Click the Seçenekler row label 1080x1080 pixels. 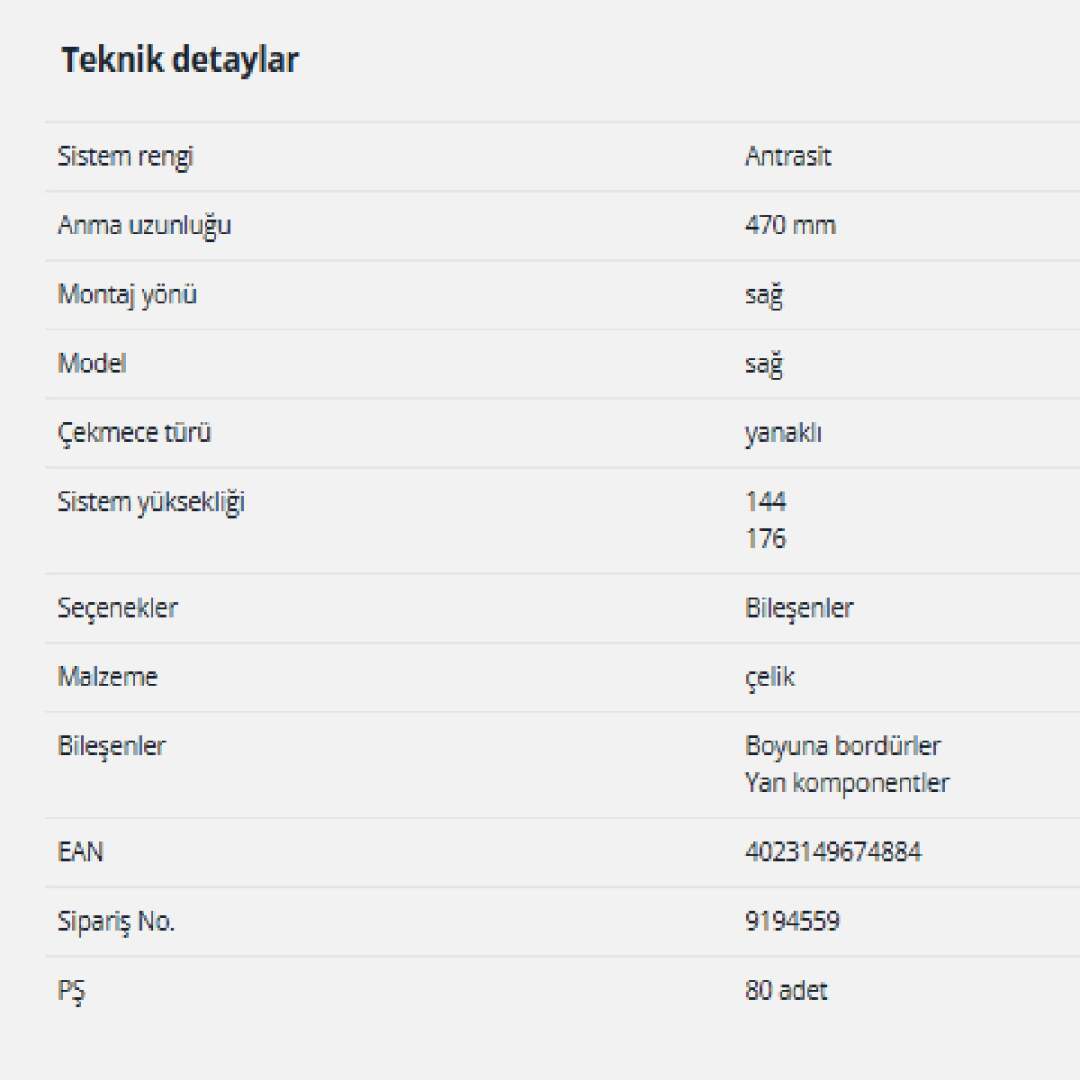click(x=117, y=608)
